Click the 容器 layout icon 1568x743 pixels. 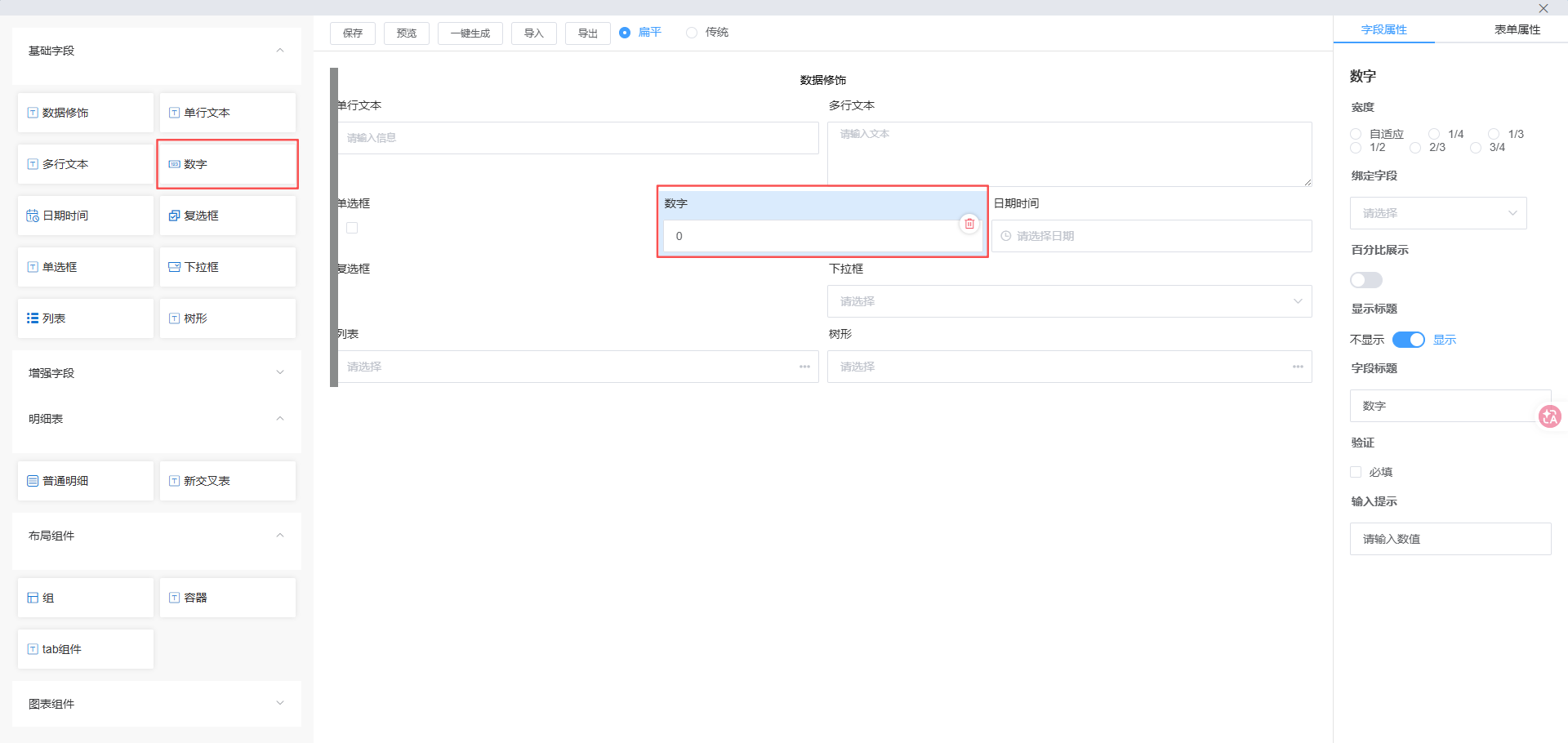(174, 598)
